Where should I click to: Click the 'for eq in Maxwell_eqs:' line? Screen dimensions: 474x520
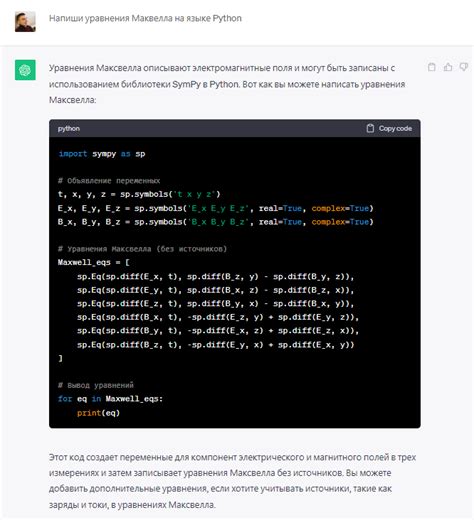[110, 399]
